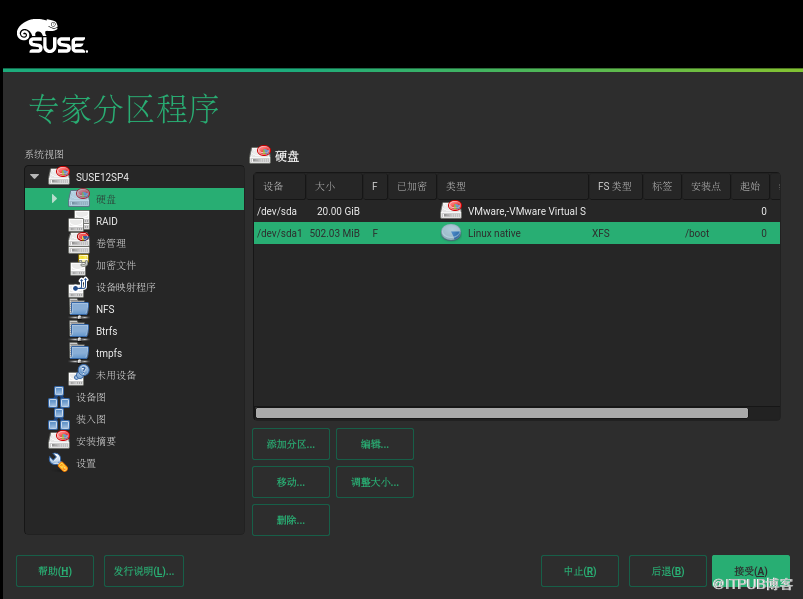803x599 pixels.
Task: Click the 删除... delete button
Action: tap(291, 520)
